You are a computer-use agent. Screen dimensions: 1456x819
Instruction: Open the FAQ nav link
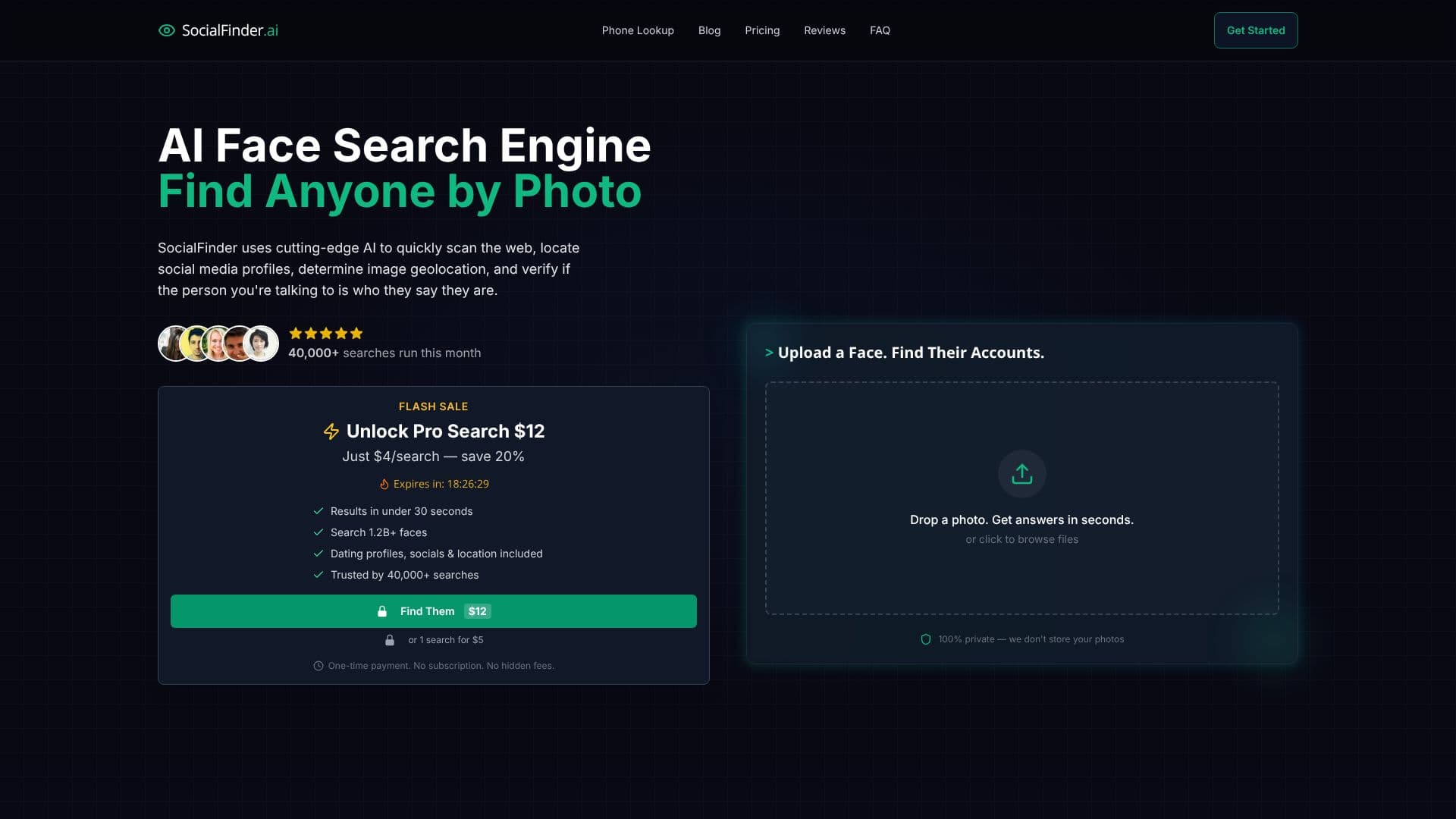tap(880, 30)
